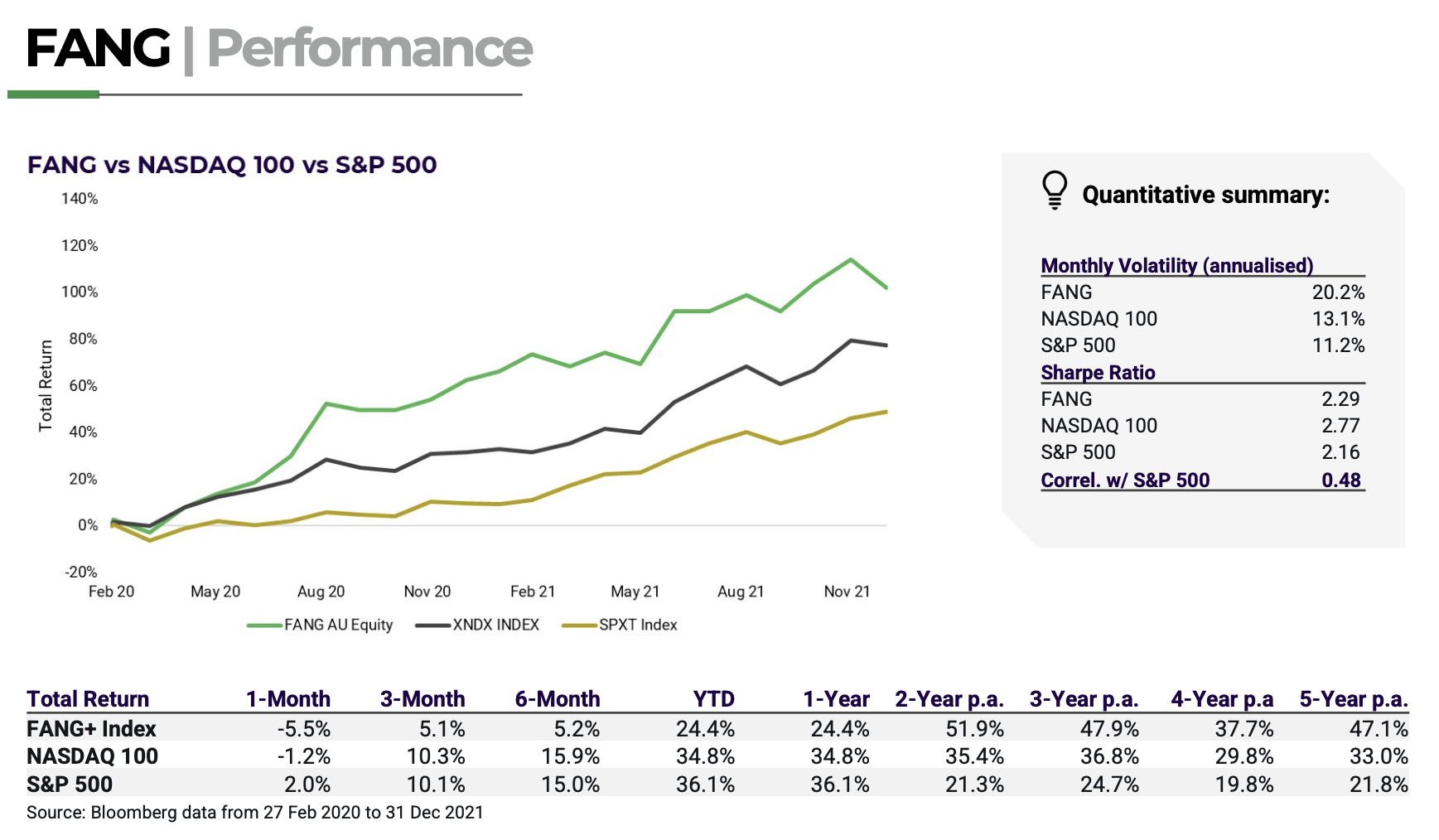Click the gold SPXT Index legend line

pos(579,625)
